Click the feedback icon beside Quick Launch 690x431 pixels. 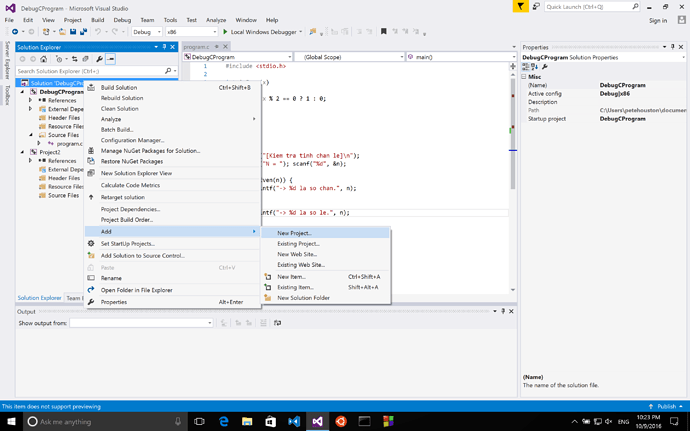coord(536,7)
